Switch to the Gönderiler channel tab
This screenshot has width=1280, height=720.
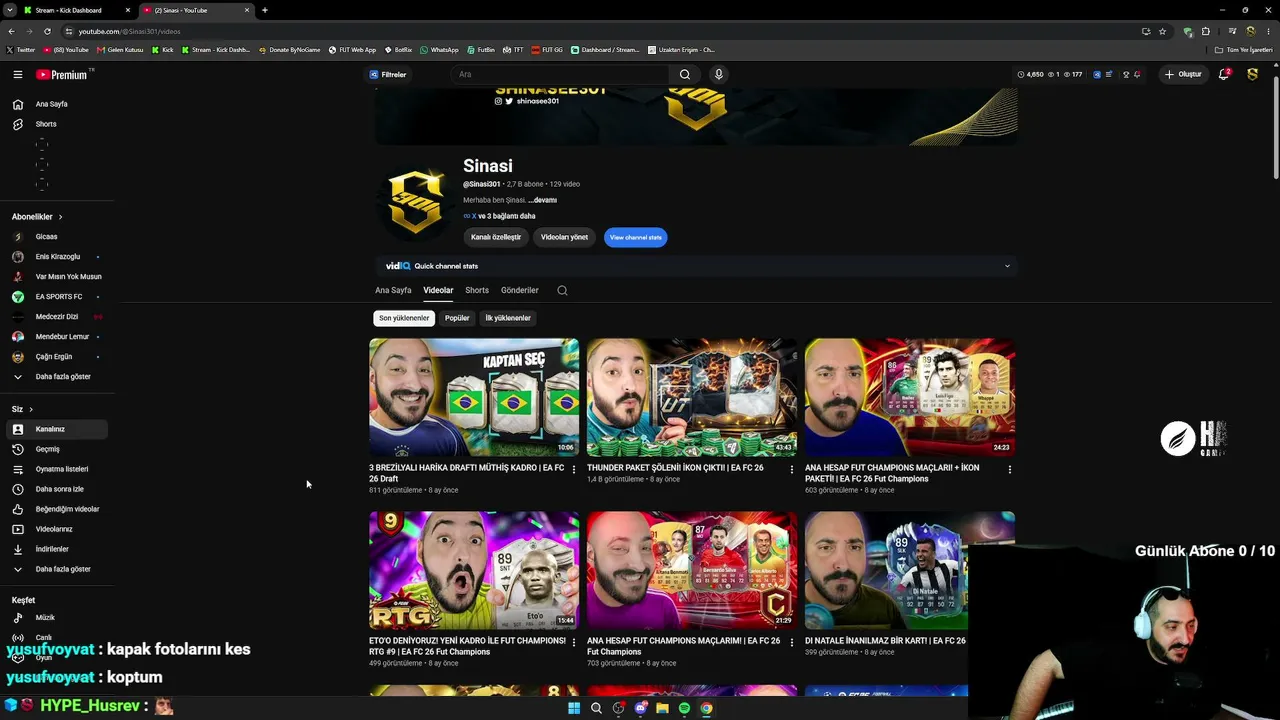[520, 290]
